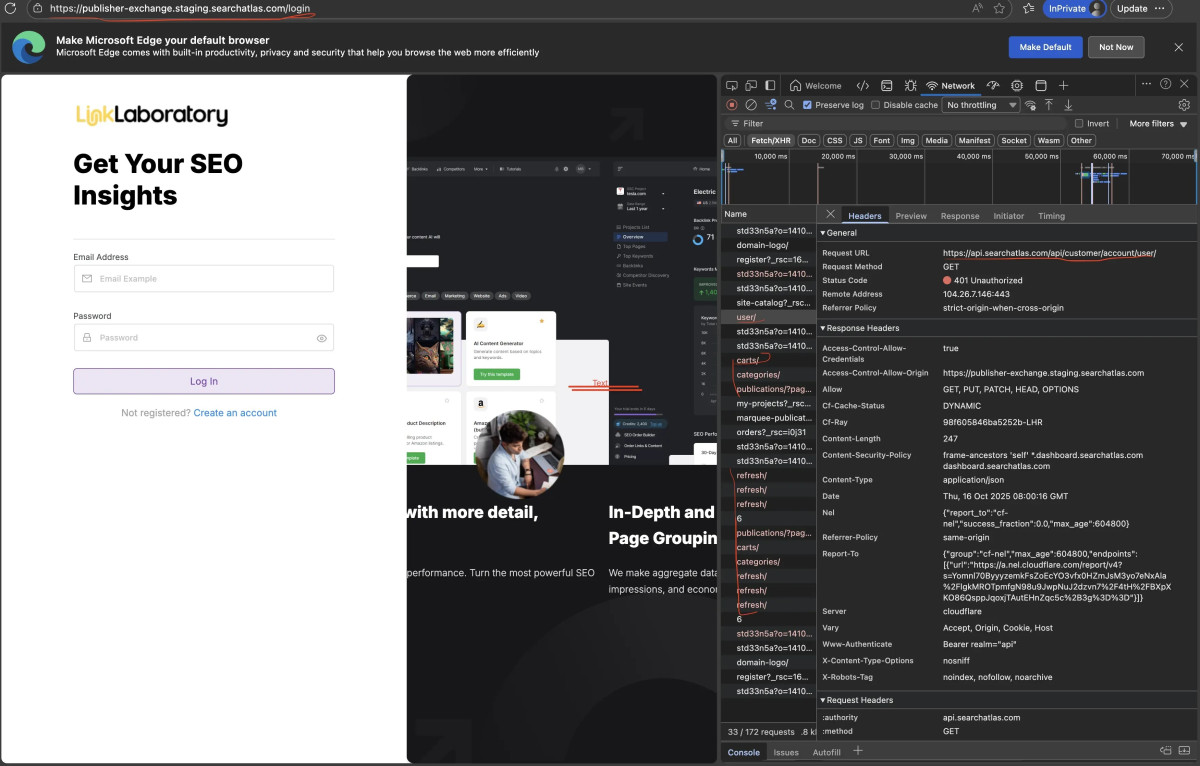
Task: Clear the network log
Action: coord(751,105)
